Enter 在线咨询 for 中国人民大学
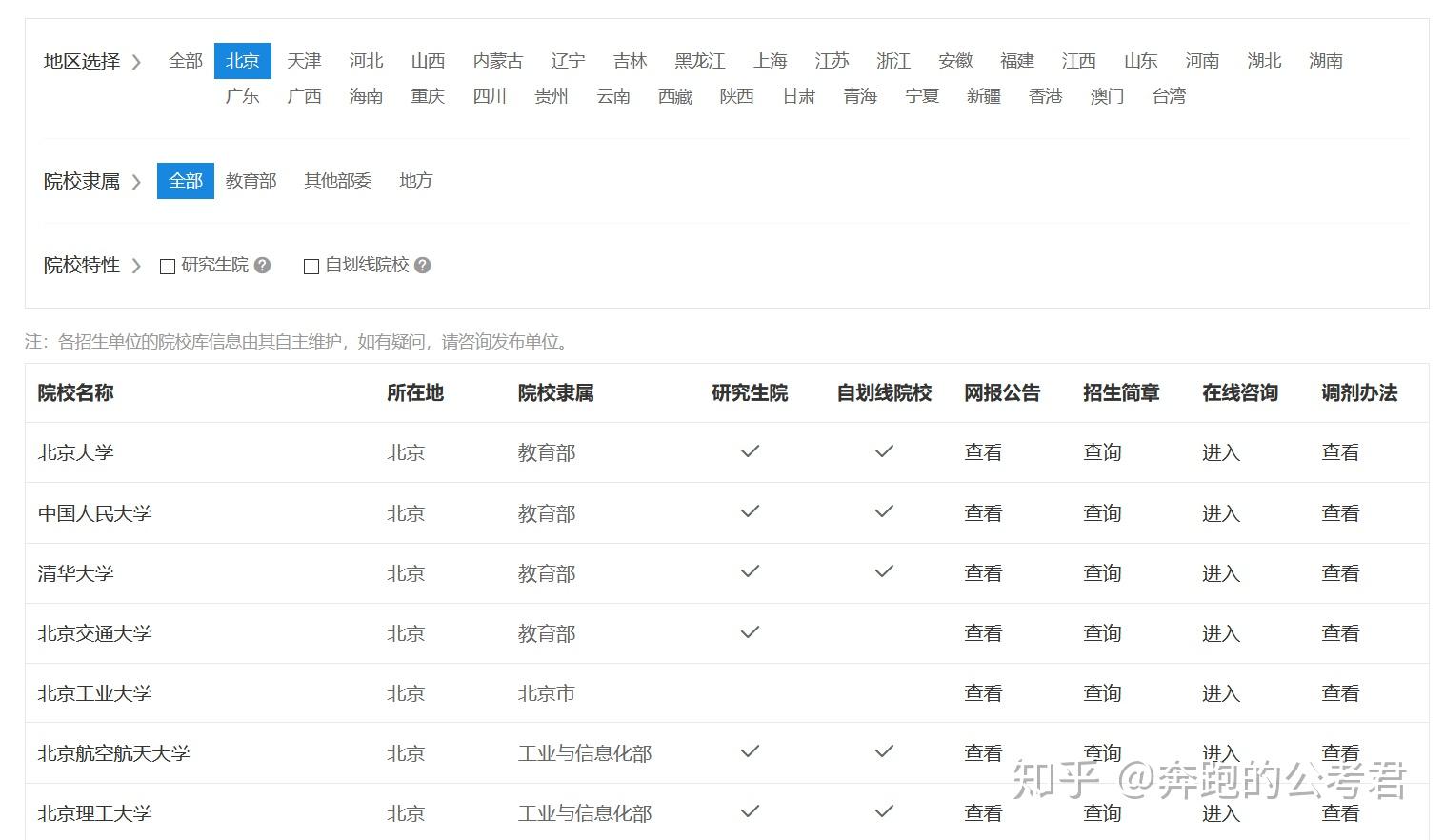The width and height of the screenshot is (1444, 840). 1221,513
